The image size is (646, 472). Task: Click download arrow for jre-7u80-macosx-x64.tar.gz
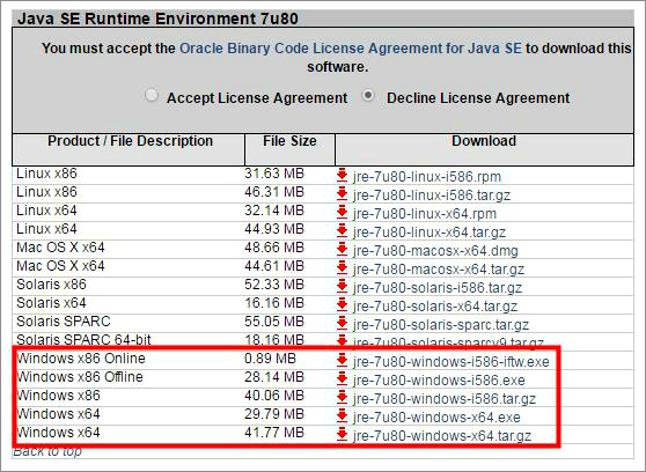[342, 269]
